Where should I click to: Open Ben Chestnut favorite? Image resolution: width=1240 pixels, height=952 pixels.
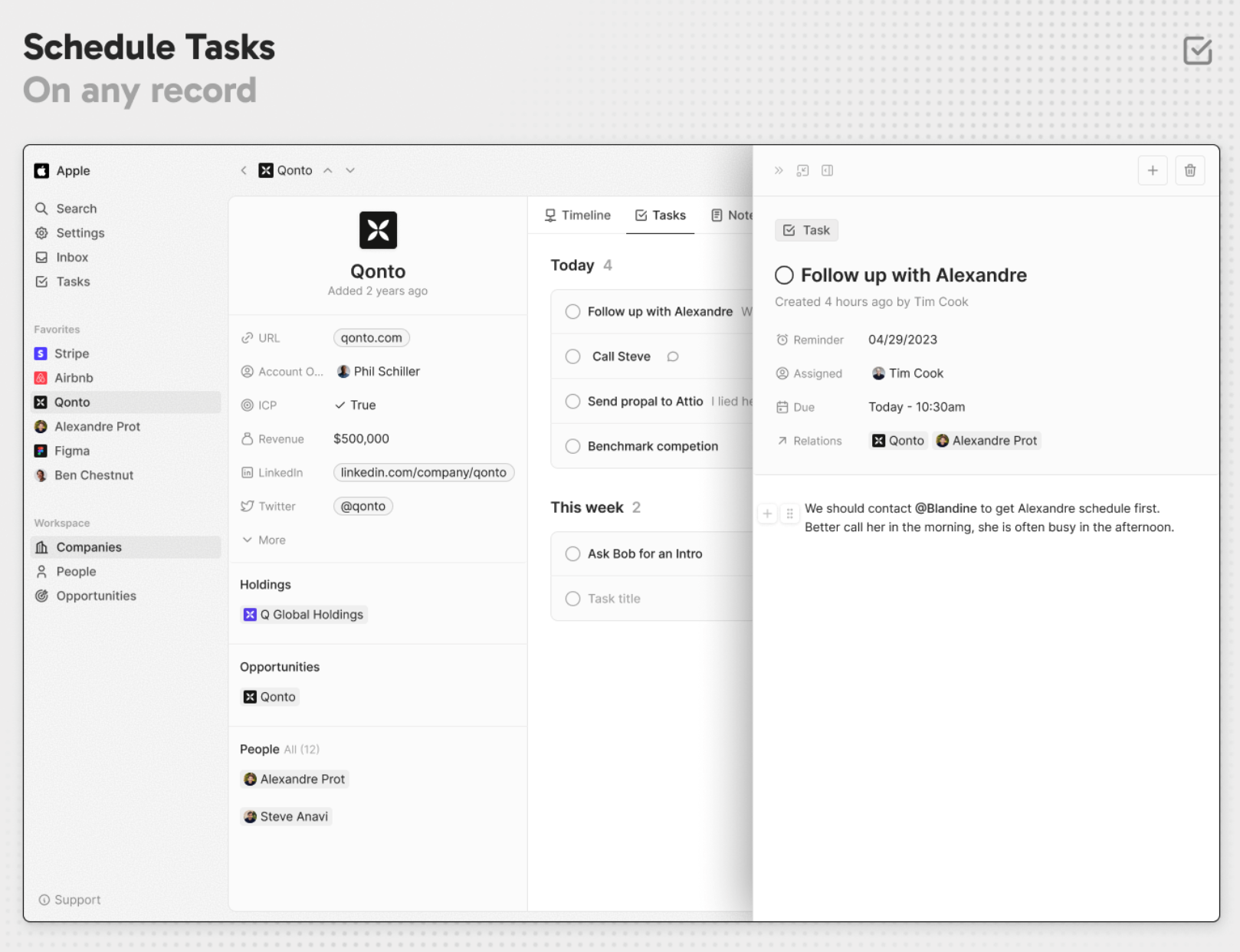84,475
